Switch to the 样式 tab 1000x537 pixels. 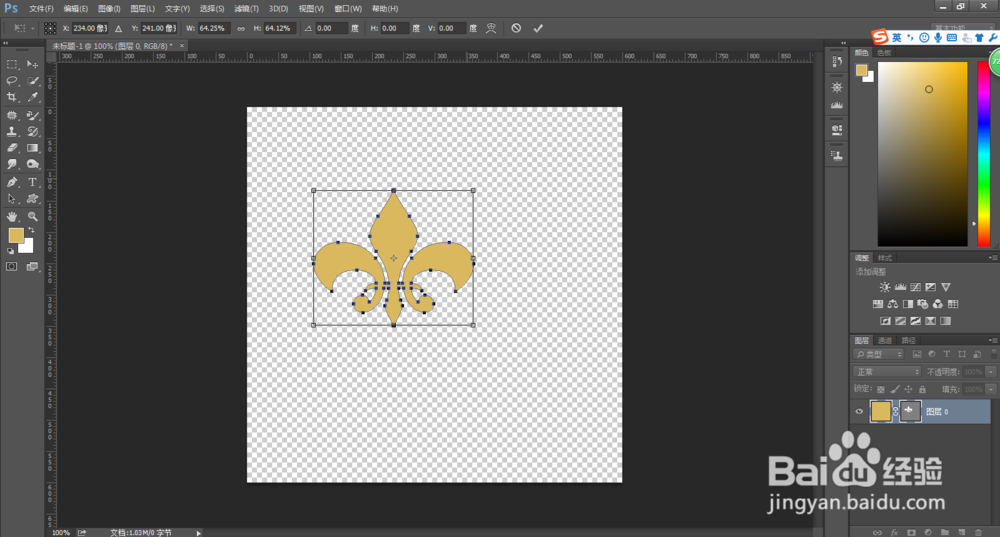pyautogui.click(x=885, y=258)
